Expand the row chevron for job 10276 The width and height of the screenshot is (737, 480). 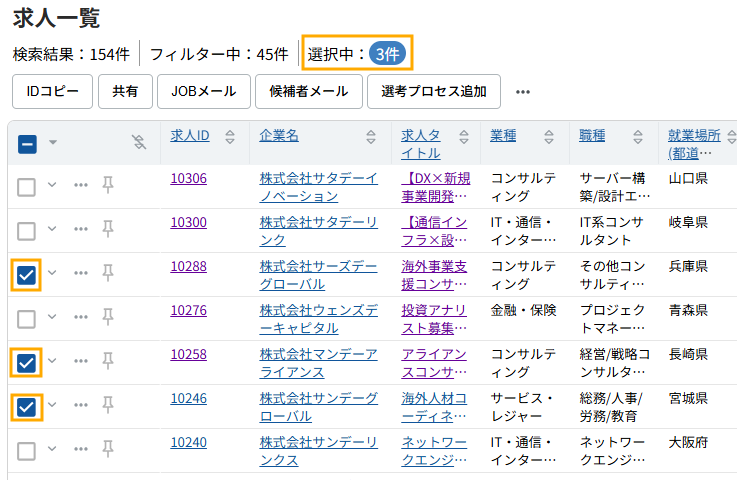[53, 318]
